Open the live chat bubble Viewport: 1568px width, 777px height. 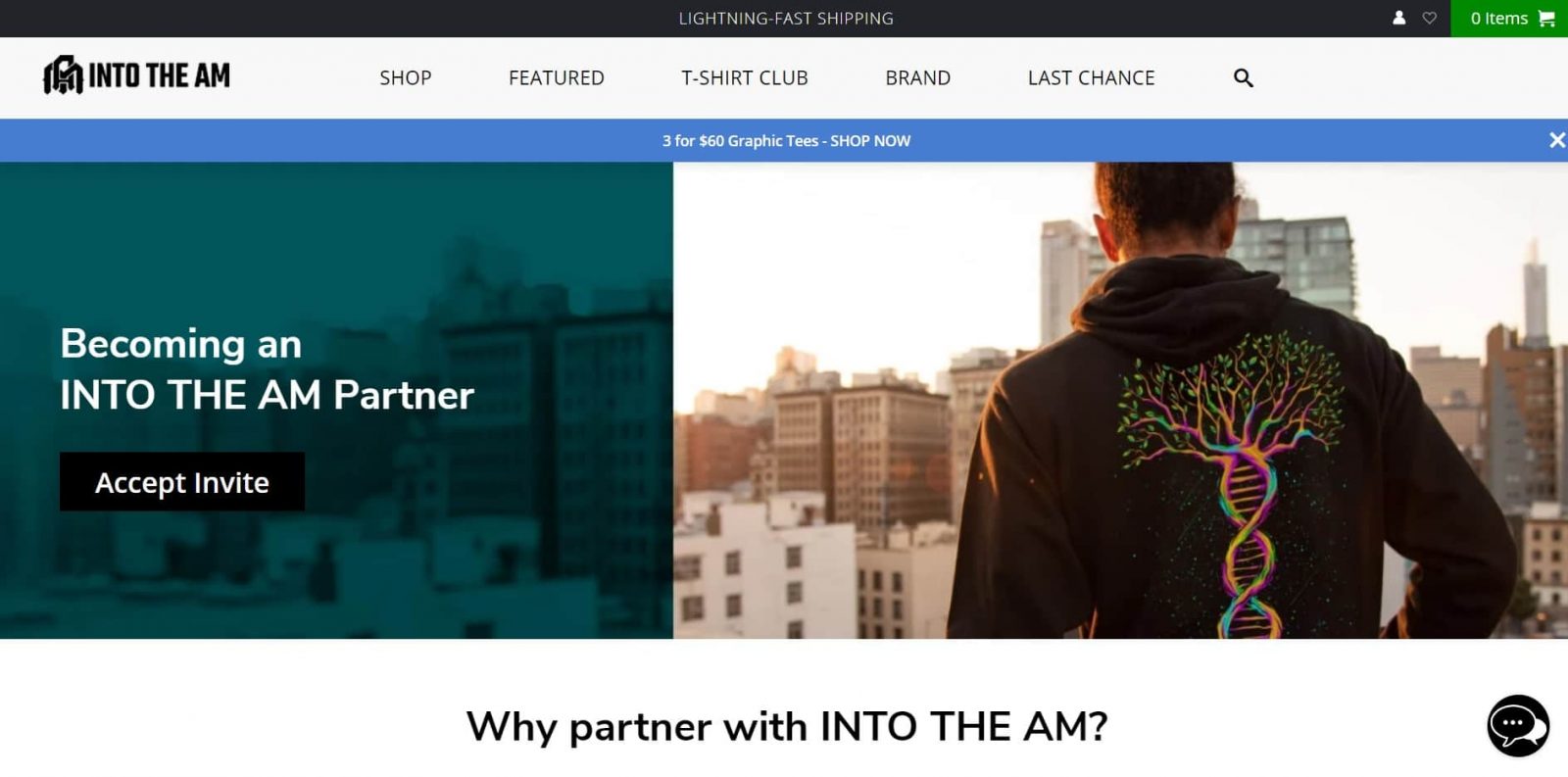coord(1518,726)
